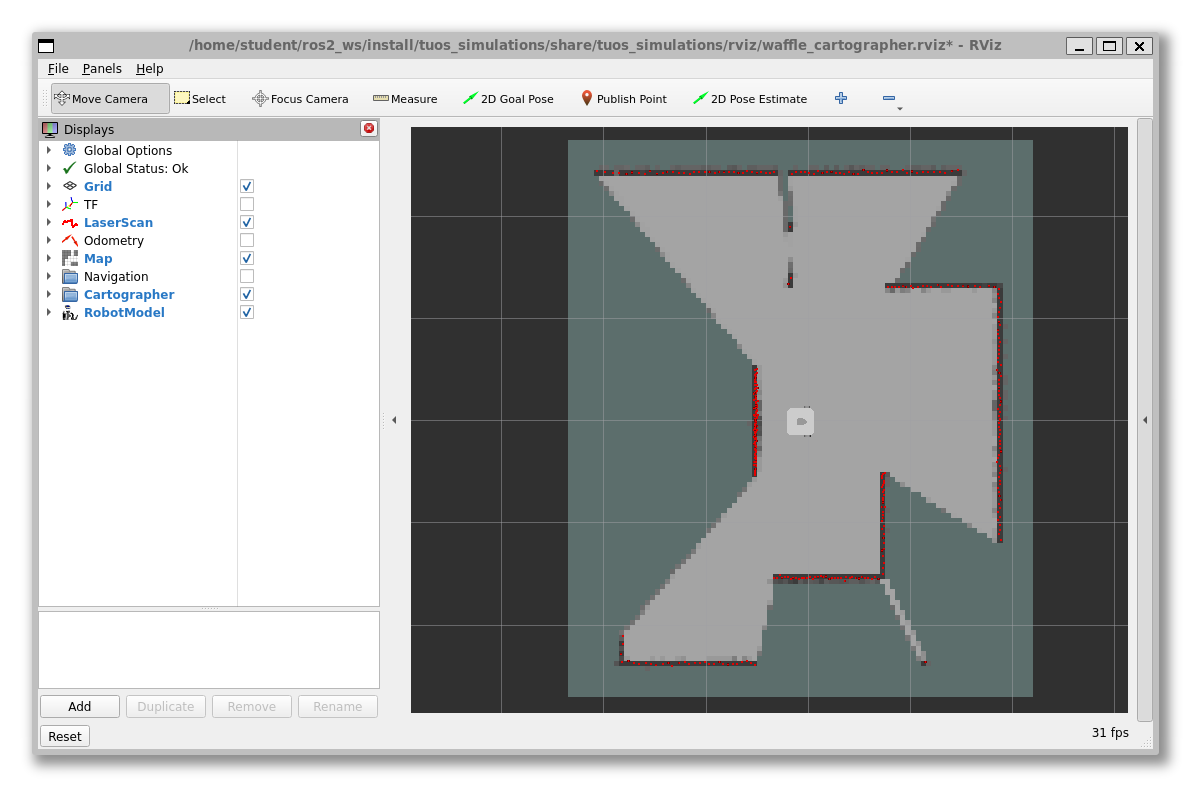
Task: Choose the 2D Pose Estimate tool
Action: [750, 99]
